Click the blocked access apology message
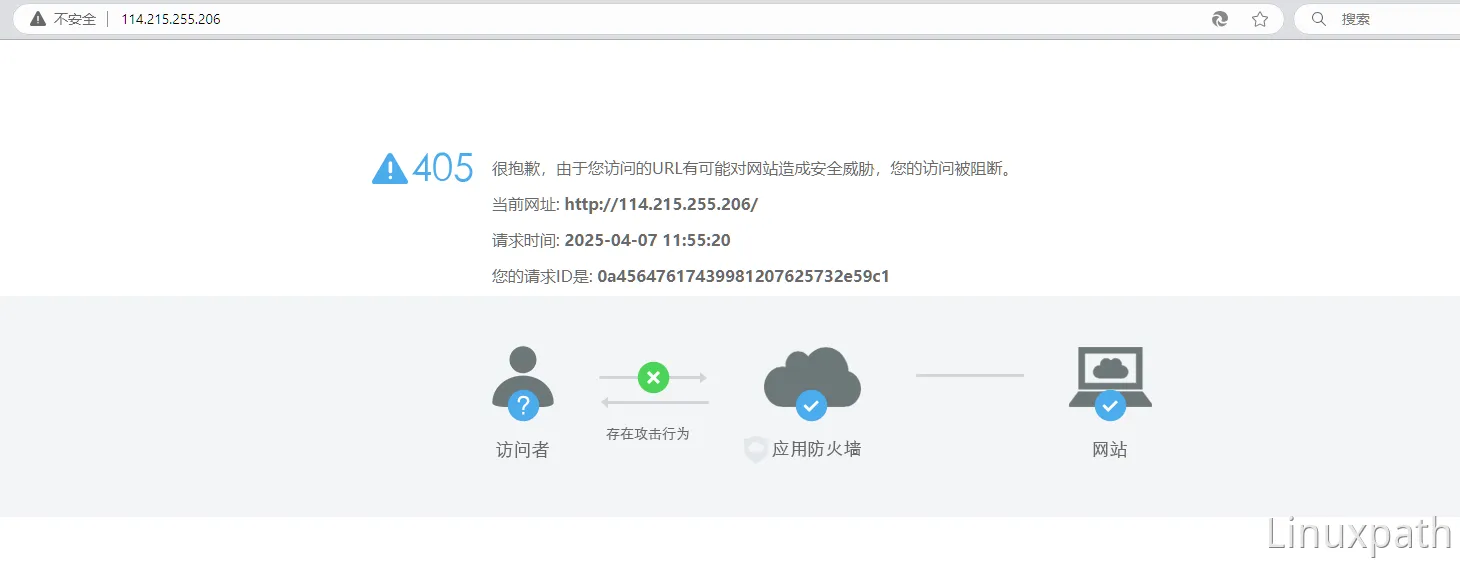Viewport: 1460px width, 567px height. click(754, 169)
